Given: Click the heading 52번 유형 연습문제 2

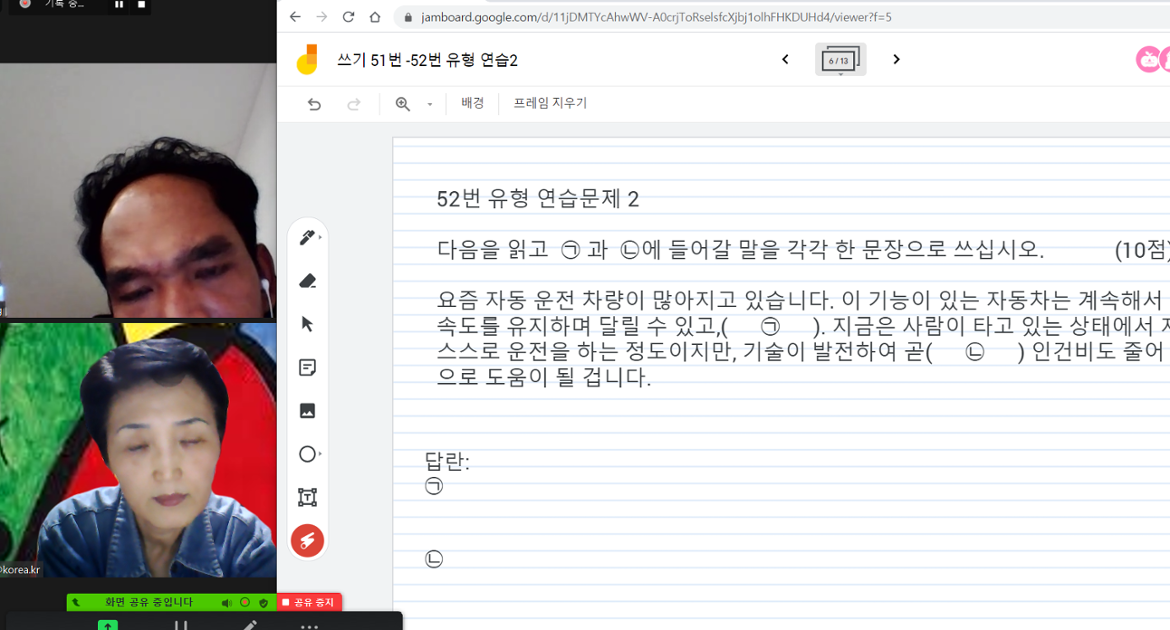Looking at the screenshot, I should pos(538,199).
